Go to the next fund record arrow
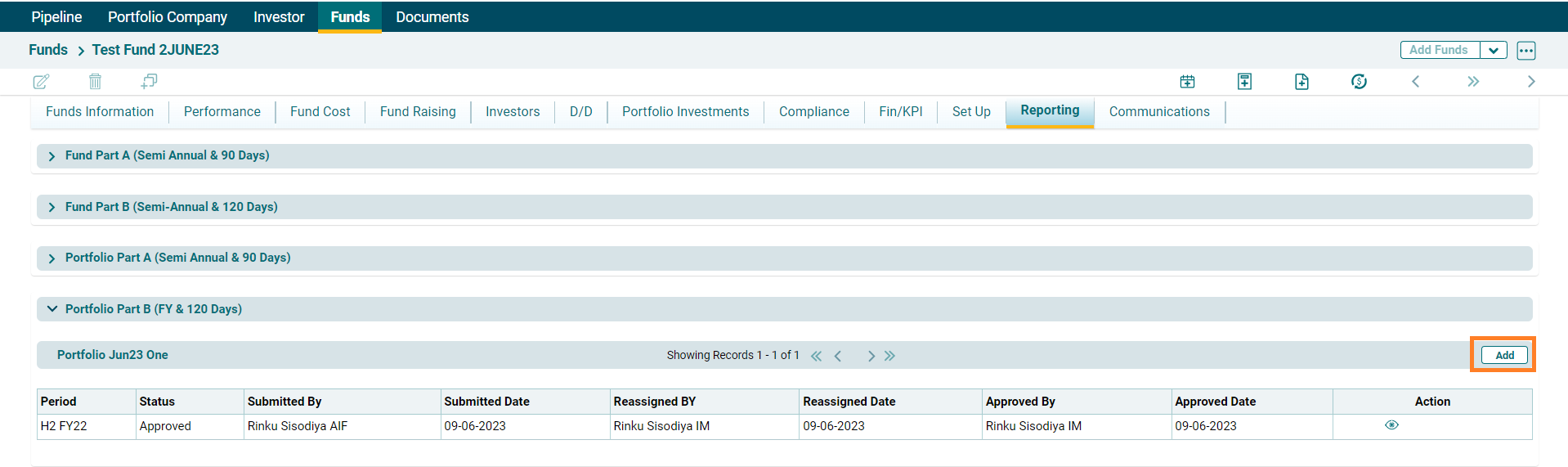 pos(1530,82)
